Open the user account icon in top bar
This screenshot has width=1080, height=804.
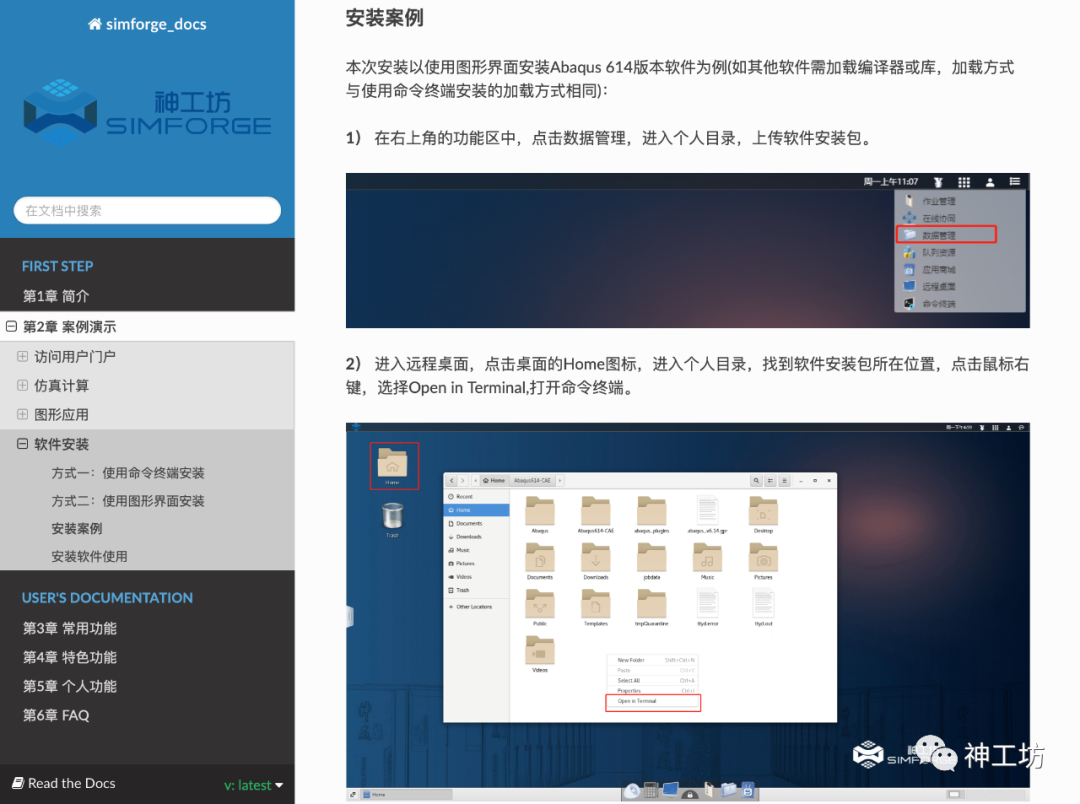pos(989,182)
